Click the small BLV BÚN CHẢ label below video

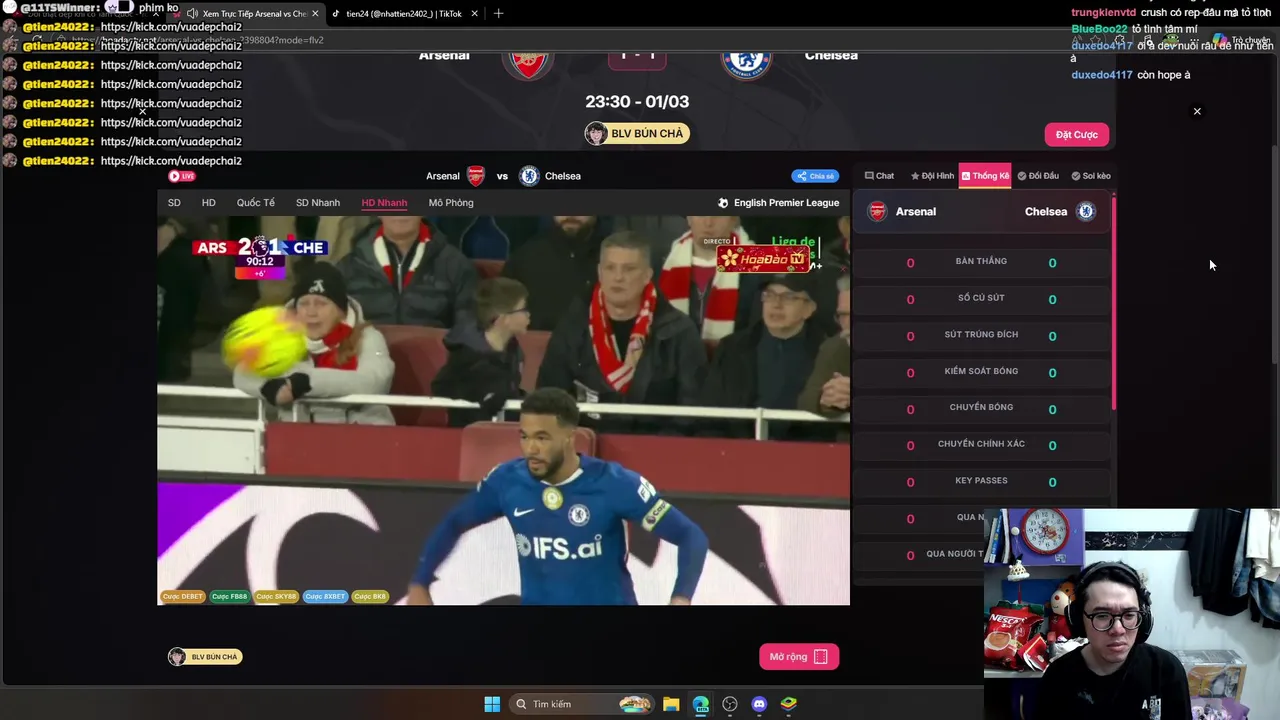(x=205, y=657)
